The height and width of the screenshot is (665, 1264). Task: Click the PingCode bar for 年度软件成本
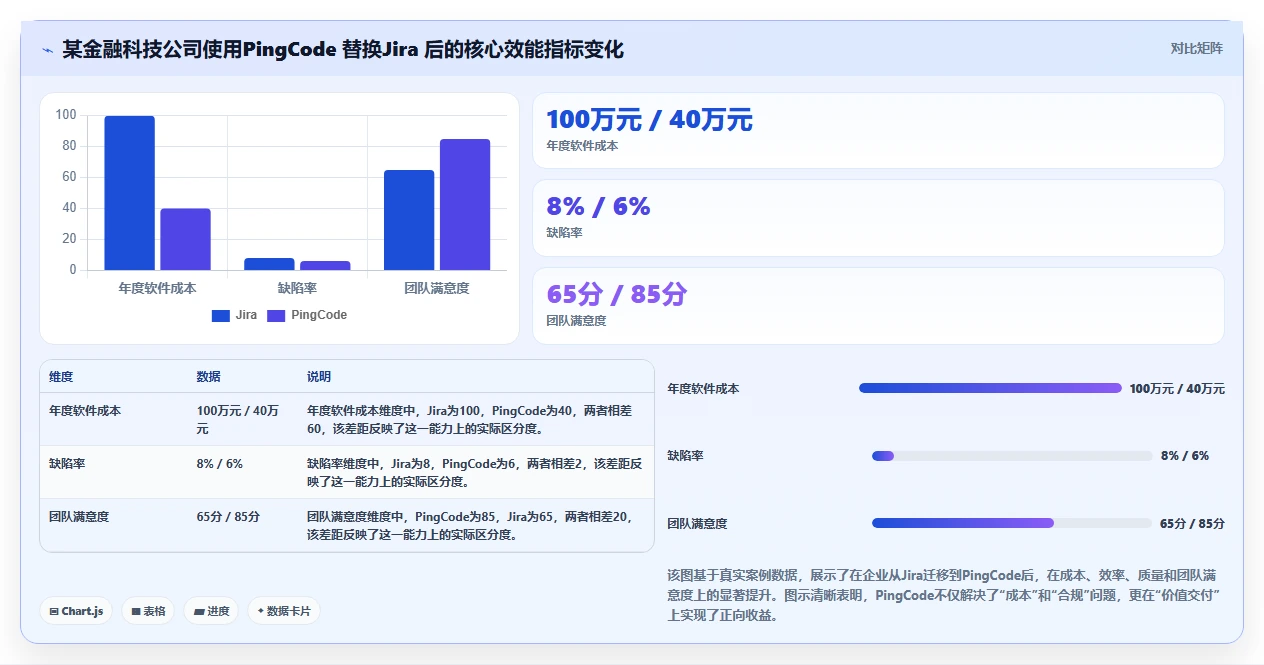pyautogui.click(x=185, y=239)
